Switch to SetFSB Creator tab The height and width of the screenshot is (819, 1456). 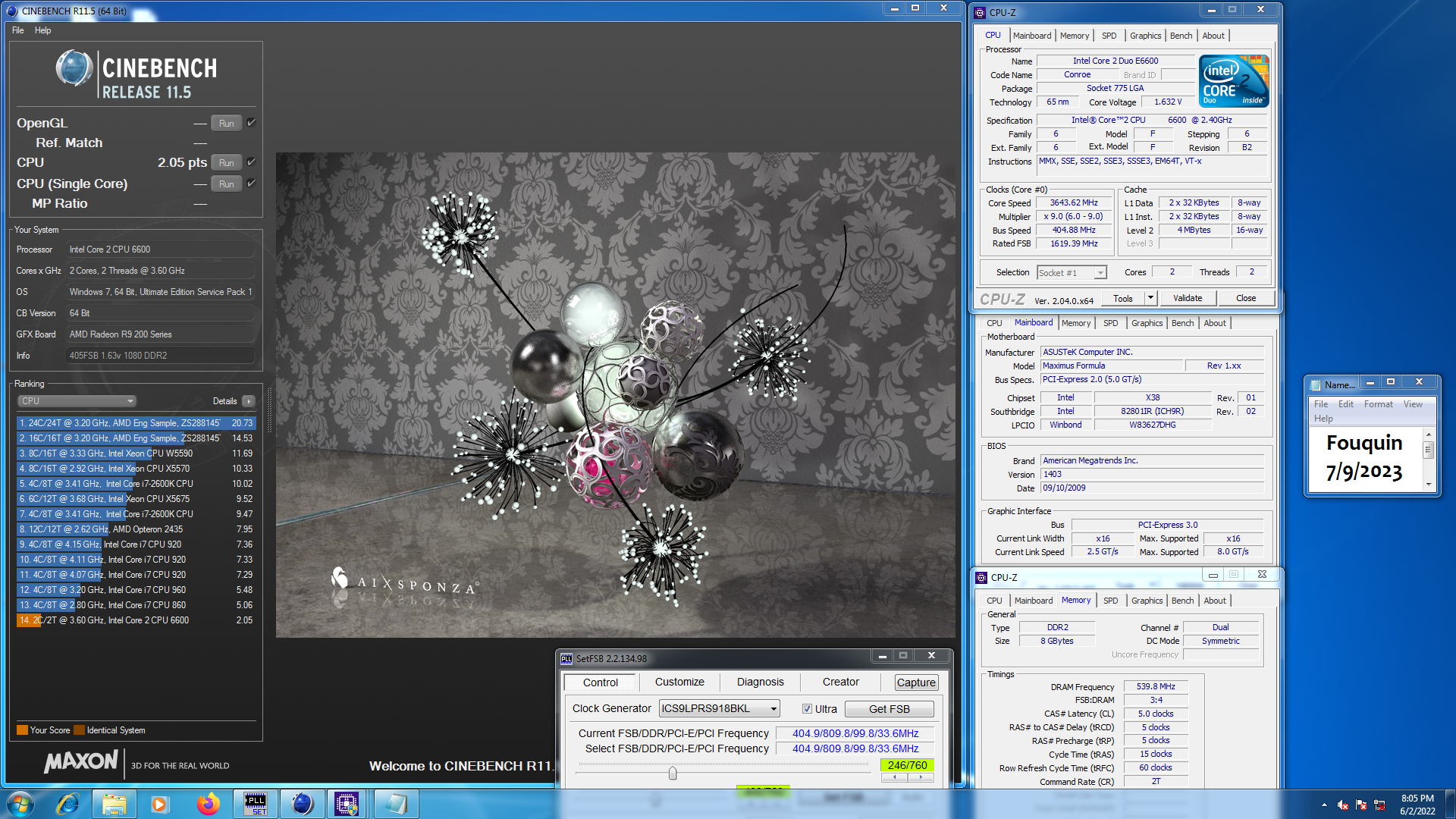coord(840,682)
